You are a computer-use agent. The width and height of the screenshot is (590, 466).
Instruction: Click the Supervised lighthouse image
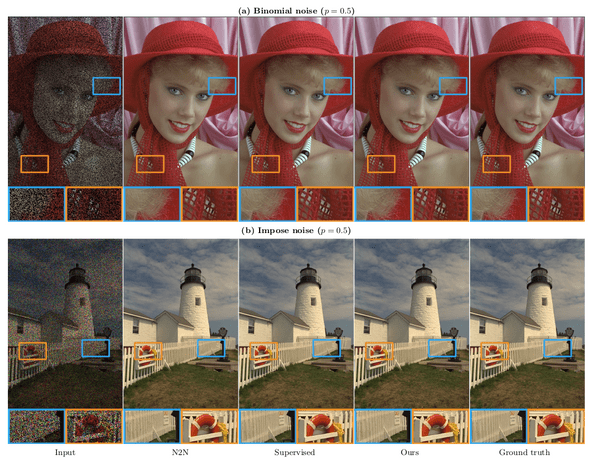click(x=296, y=323)
